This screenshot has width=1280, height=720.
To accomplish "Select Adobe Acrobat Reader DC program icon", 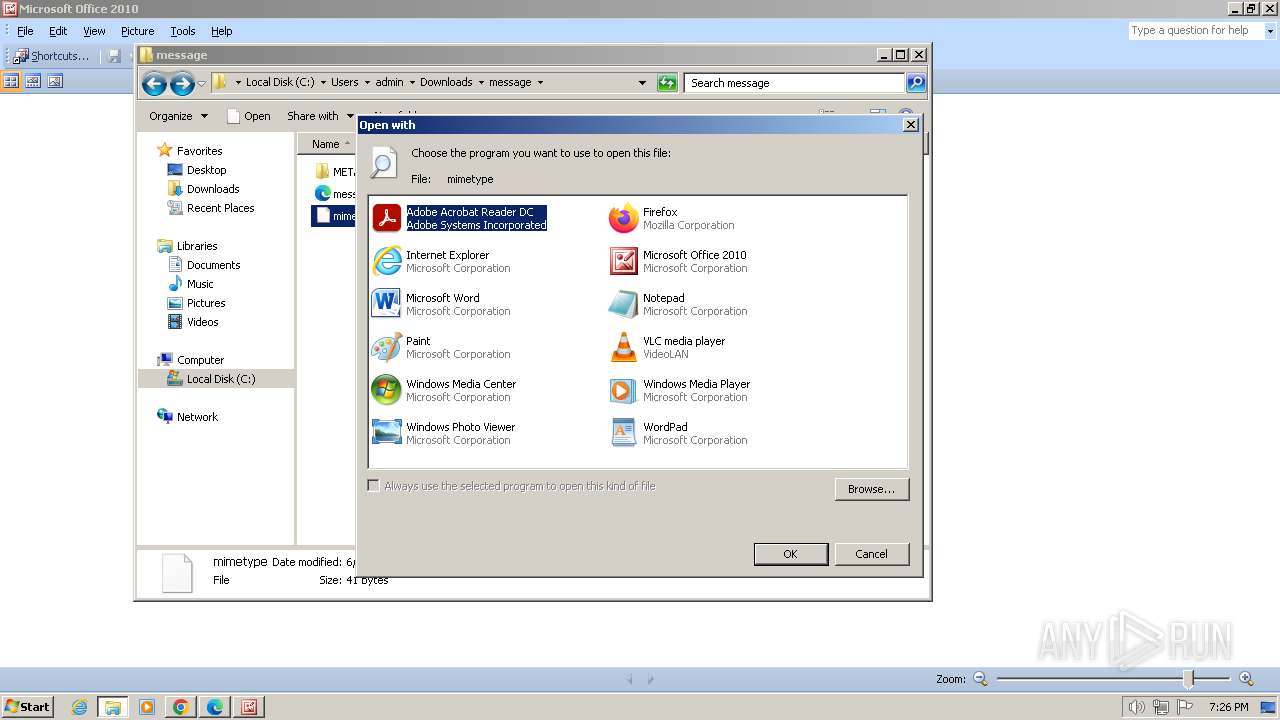I will (387, 218).
